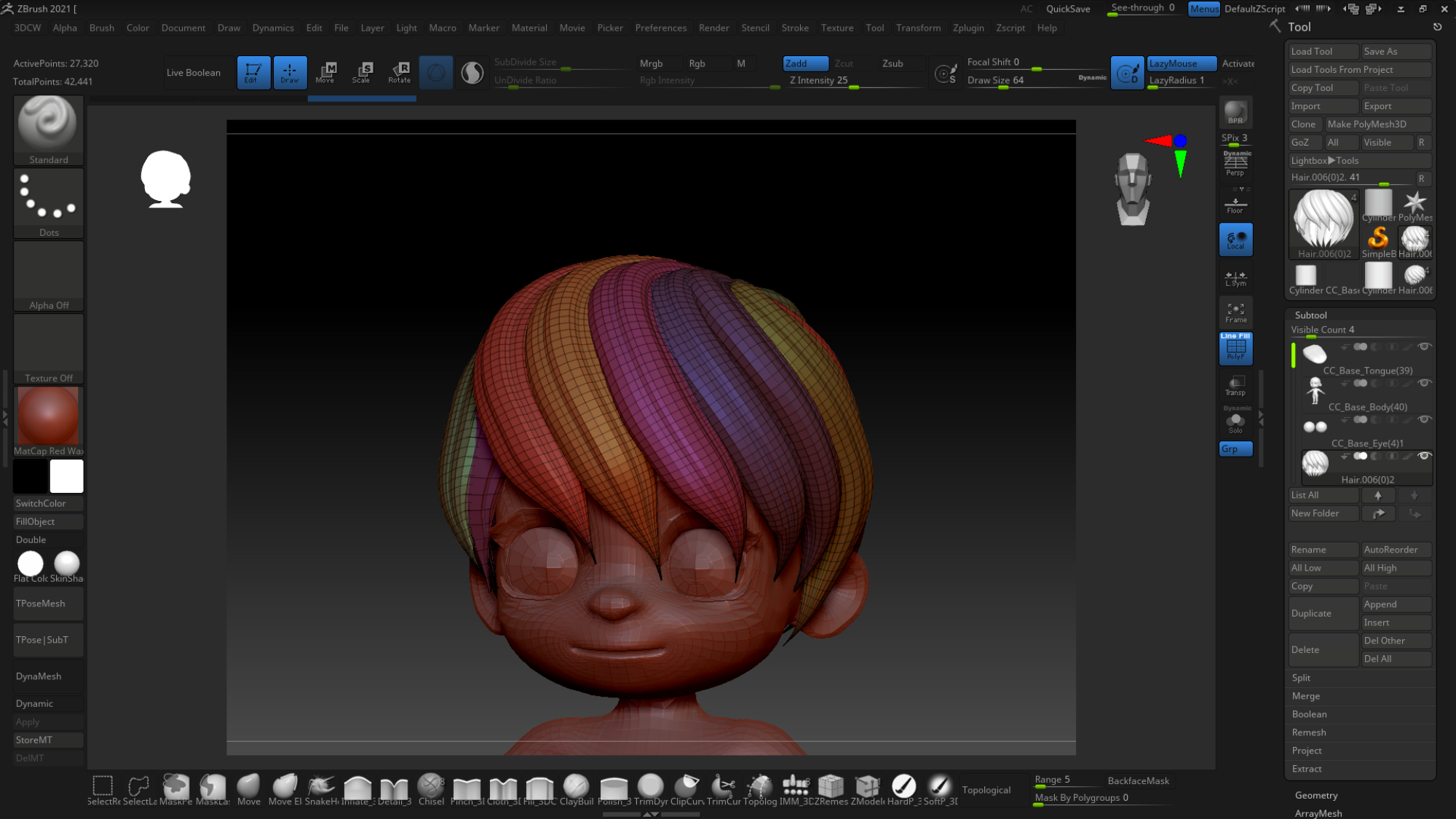Hide the CC_Base_Eye(4)1 subtool via eye
Image resolution: width=1456 pixels, height=819 pixels.
click(x=1424, y=419)
